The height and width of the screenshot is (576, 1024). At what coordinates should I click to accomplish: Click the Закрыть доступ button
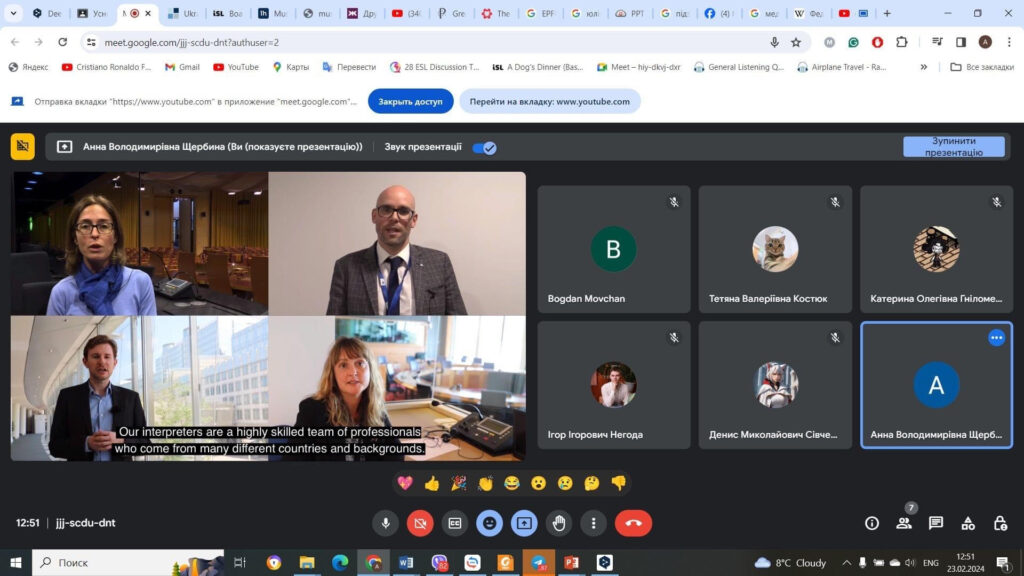point(410,102)
